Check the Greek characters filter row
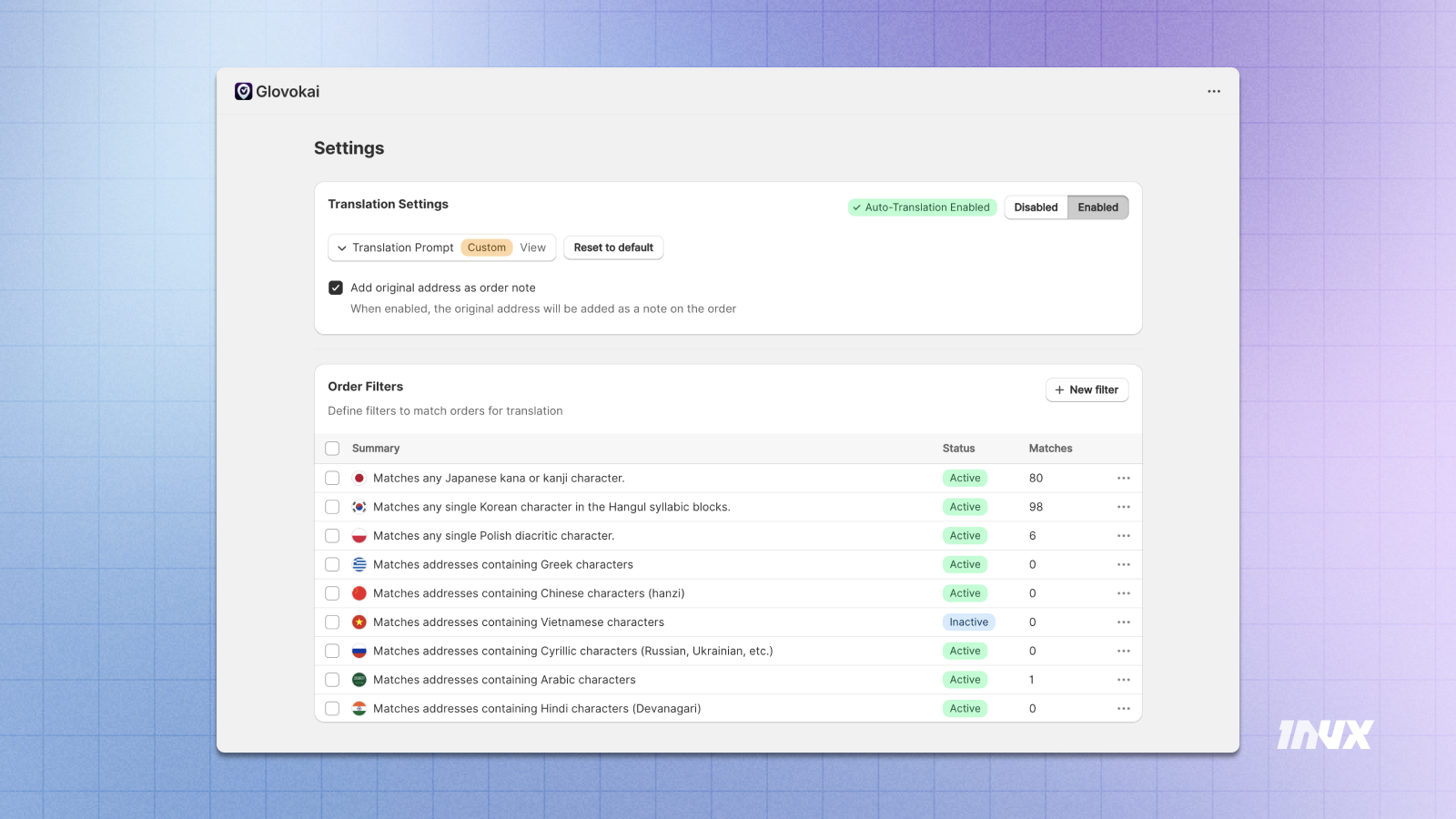 click(332, 564)
